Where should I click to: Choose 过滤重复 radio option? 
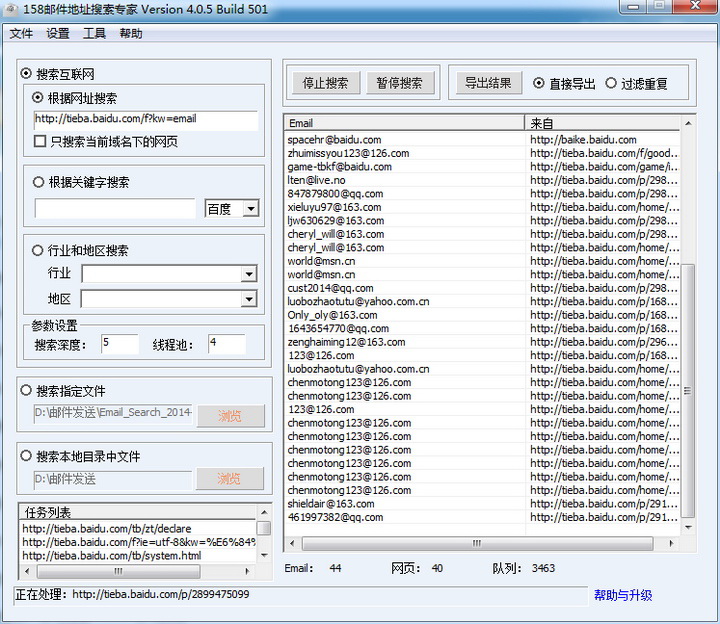(x=611, y=83)
